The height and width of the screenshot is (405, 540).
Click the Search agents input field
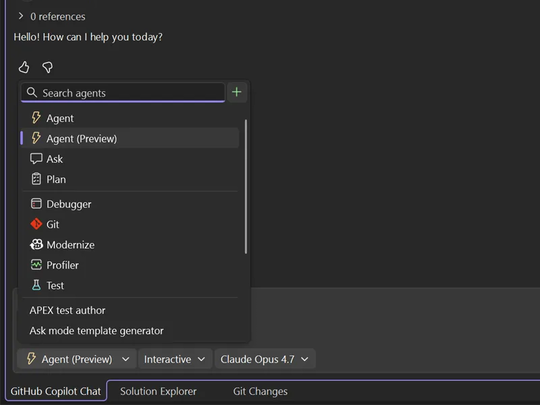(x=123, y=93)
